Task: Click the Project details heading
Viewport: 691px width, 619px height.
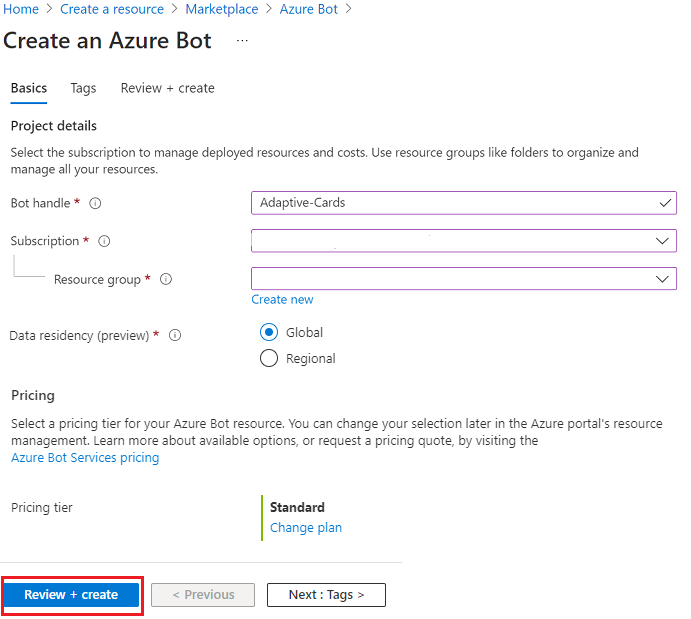Action: coord(54,126)
